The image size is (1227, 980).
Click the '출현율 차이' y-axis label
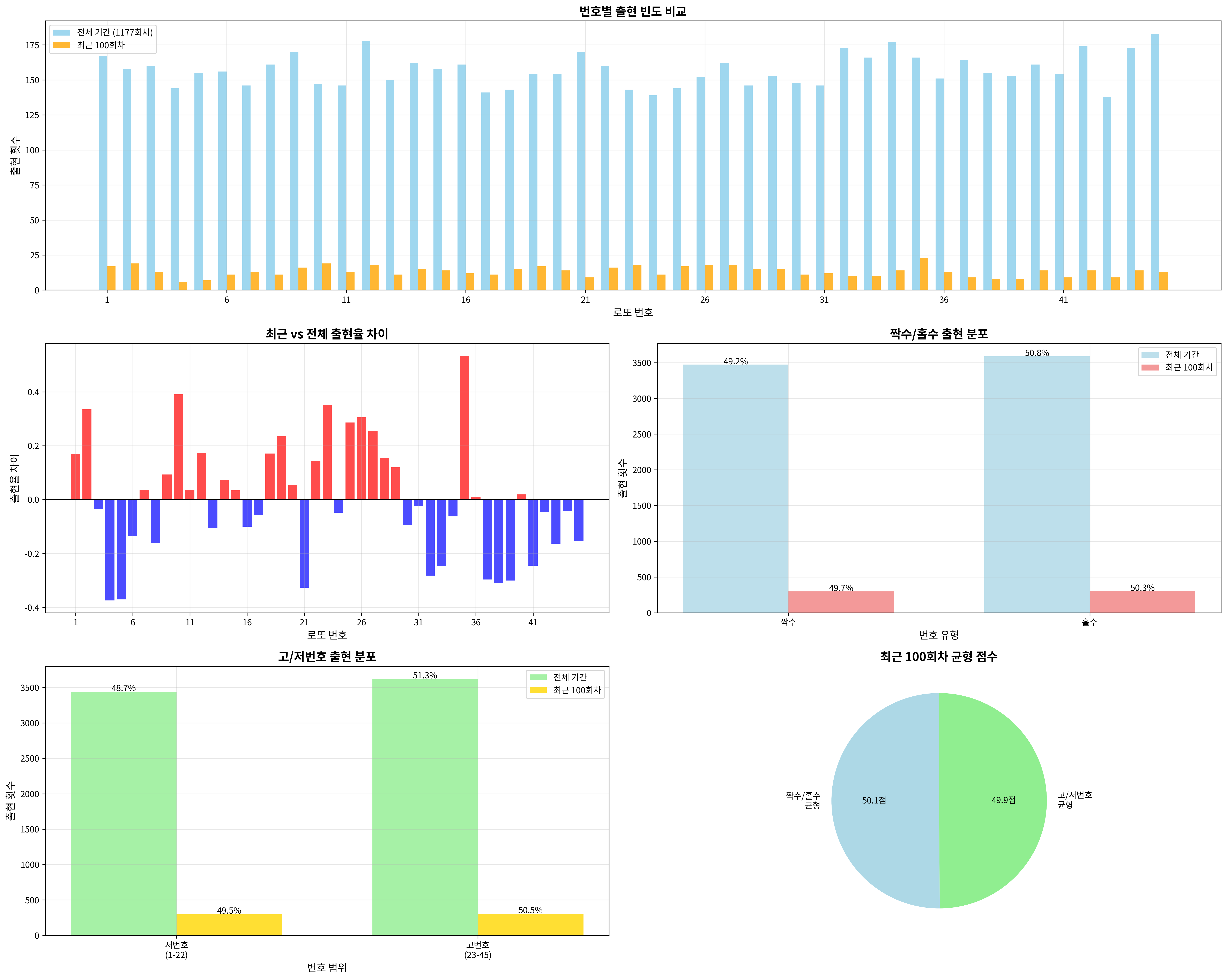point(15,478)
